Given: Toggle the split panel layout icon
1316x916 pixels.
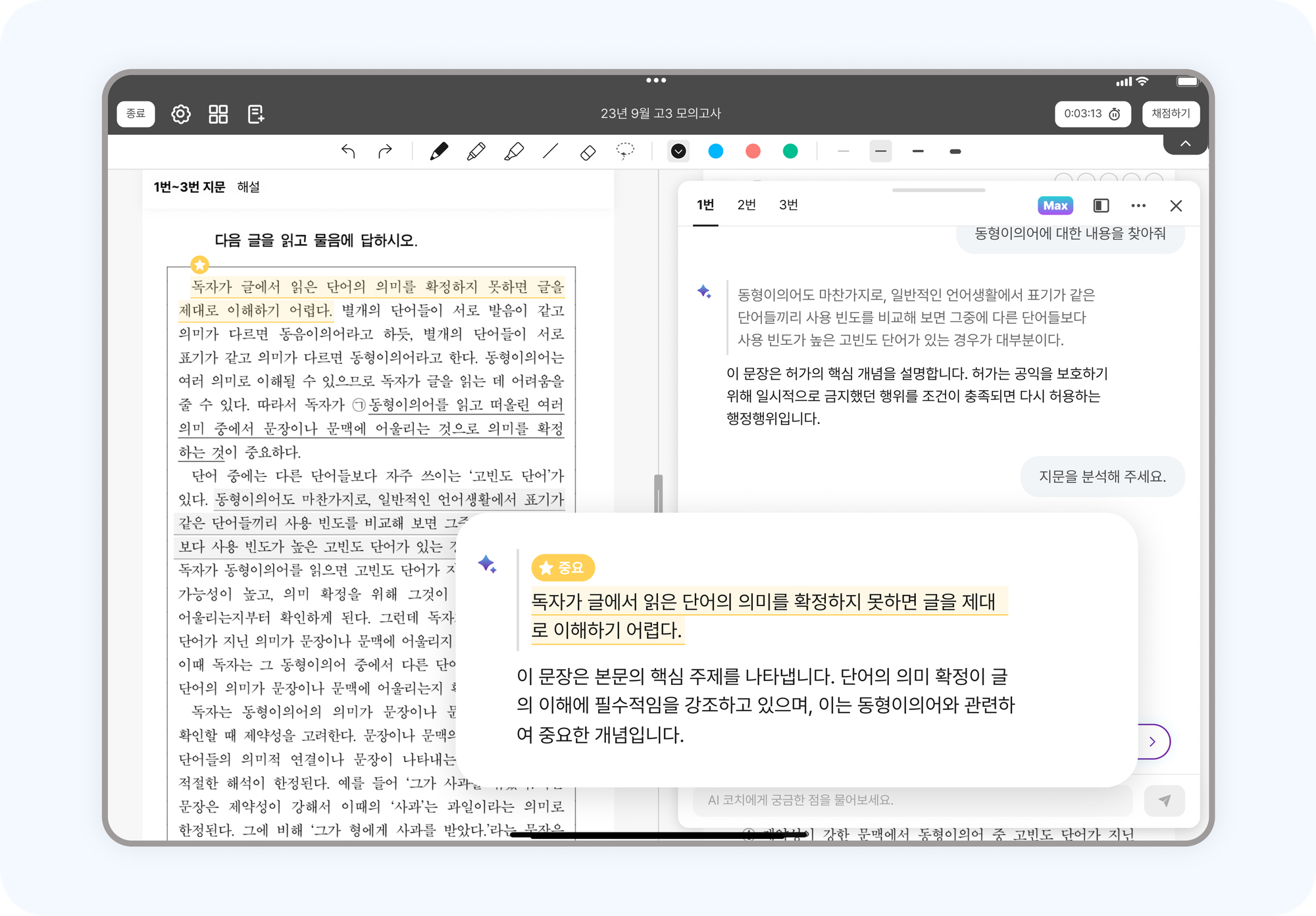Looking at the screenshot, I should [1101, 206].
